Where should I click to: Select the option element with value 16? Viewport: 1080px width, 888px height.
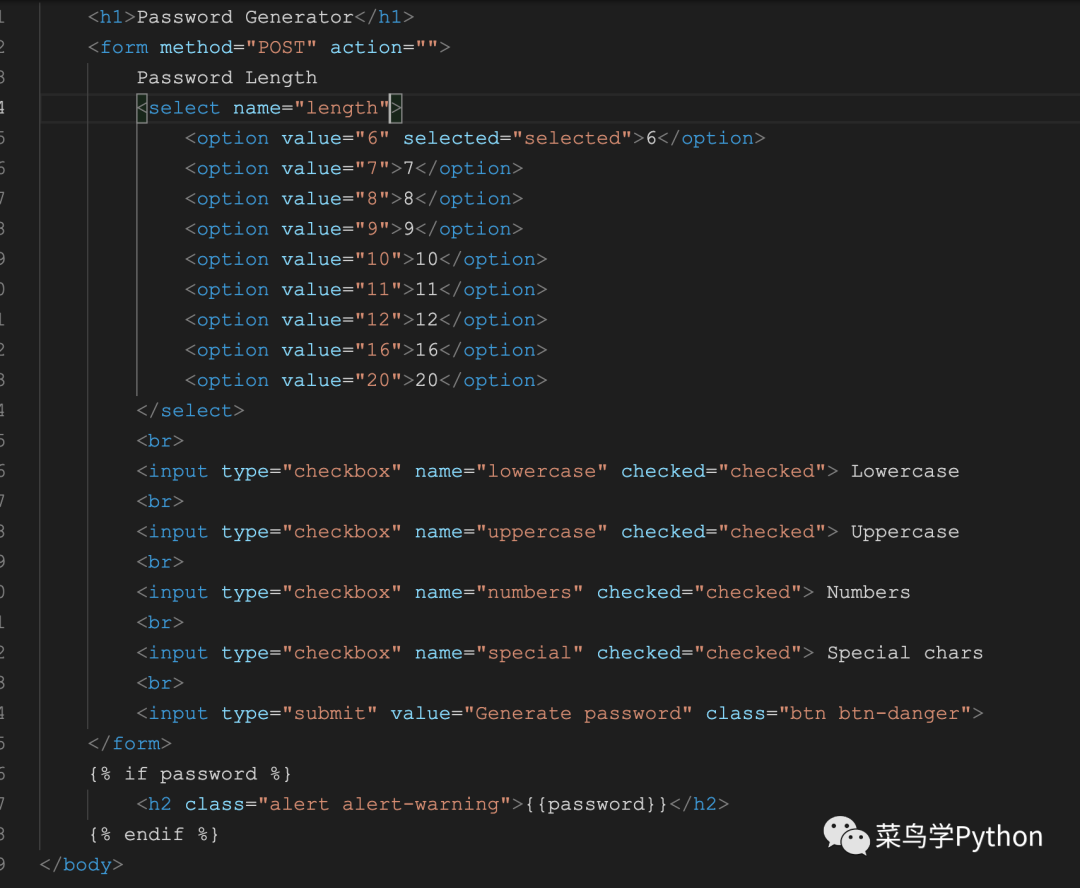click(x=365, y=349)
